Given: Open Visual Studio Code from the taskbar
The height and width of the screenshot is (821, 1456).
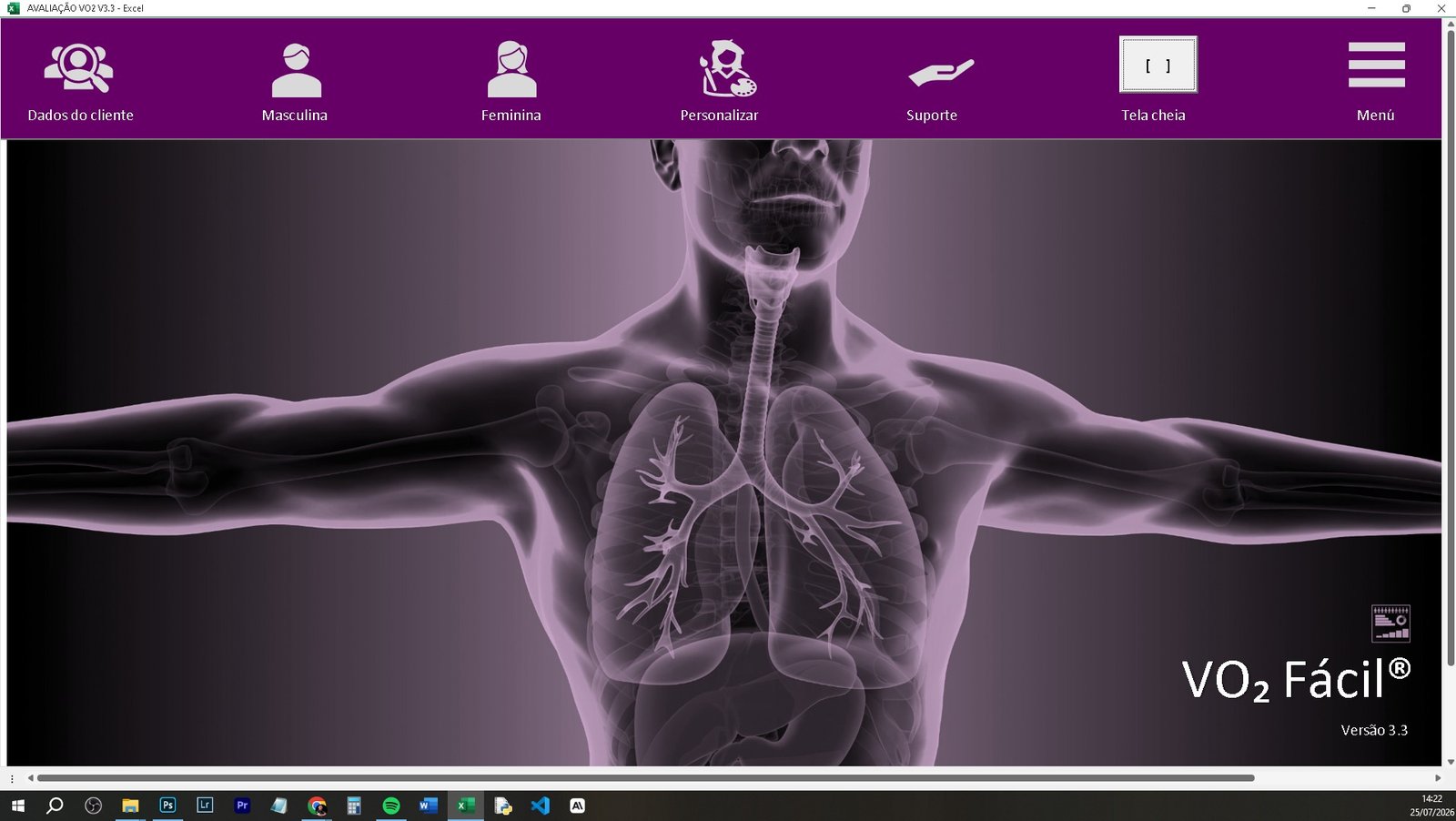Looking at the screenshot, I should [x=541, y=806].
